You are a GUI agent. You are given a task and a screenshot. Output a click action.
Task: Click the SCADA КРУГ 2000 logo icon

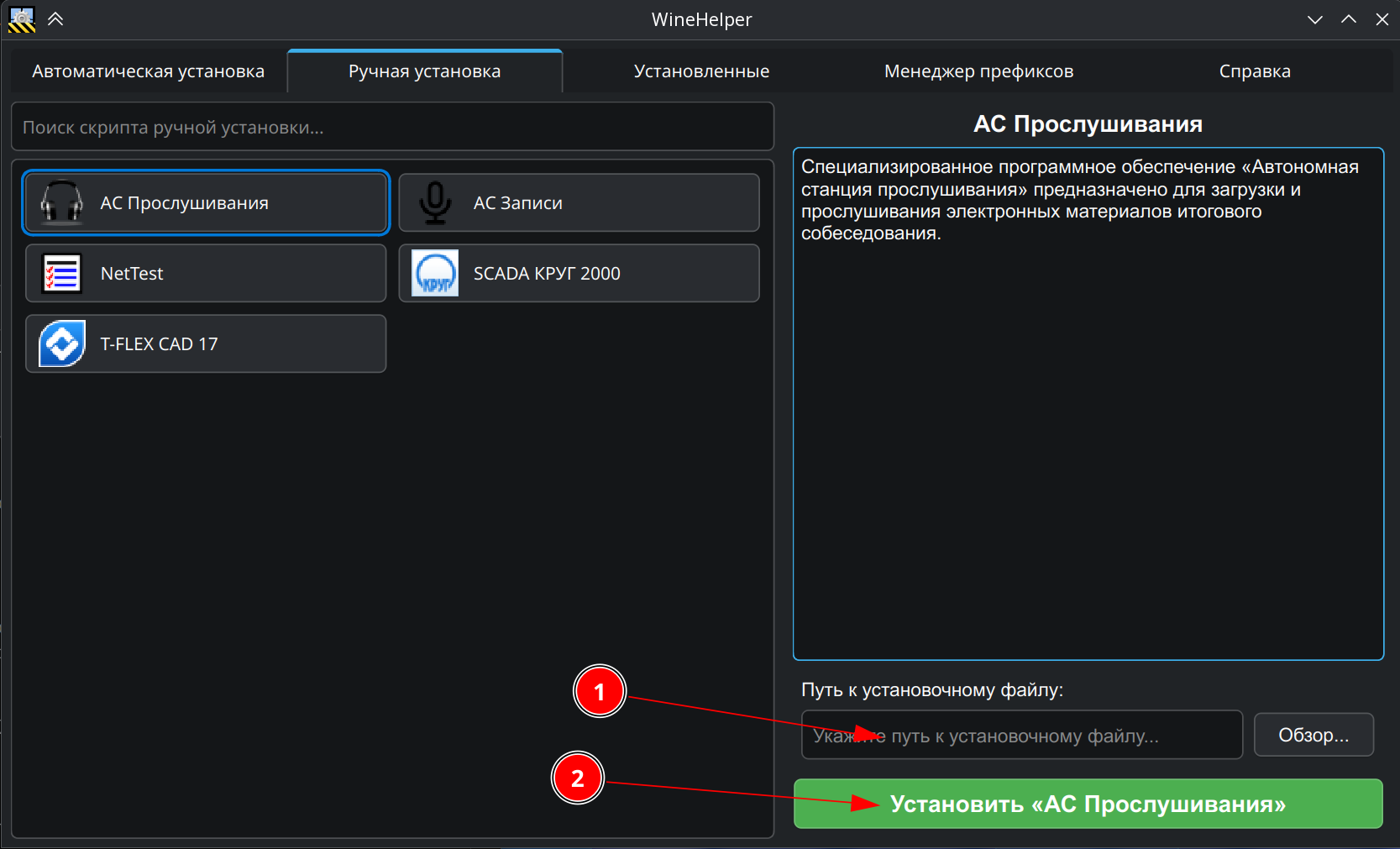pos(435,273)
